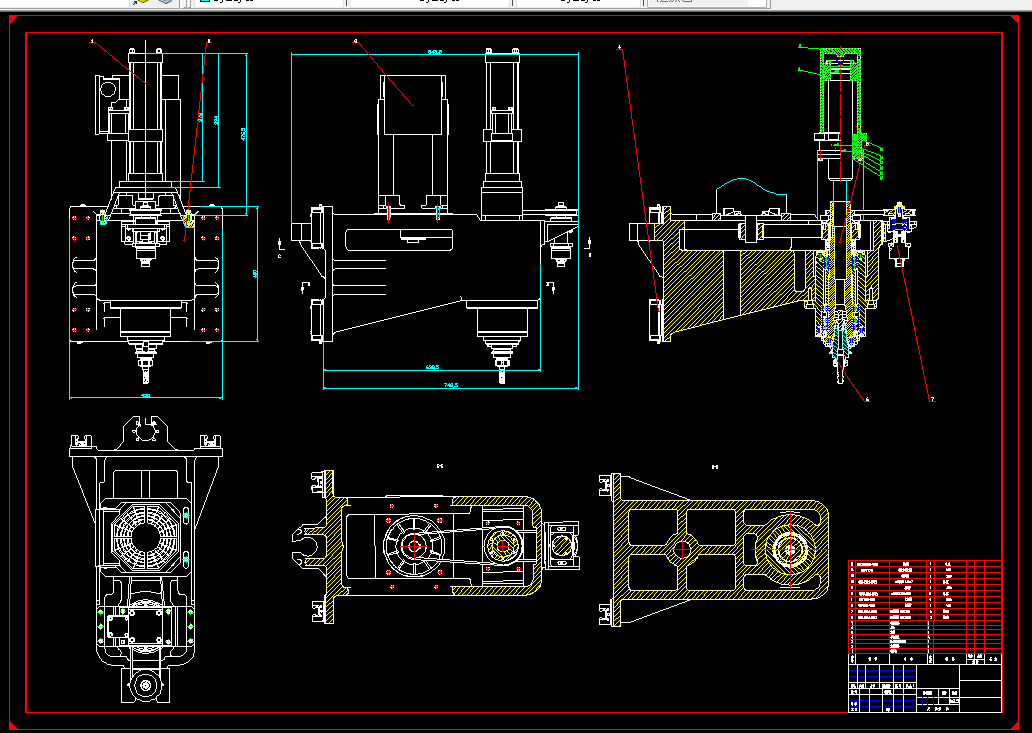Select the horizontal section with spoked pulley circle
The width and height of the screenshot is (1032, 733).
(x=436, y=546)
